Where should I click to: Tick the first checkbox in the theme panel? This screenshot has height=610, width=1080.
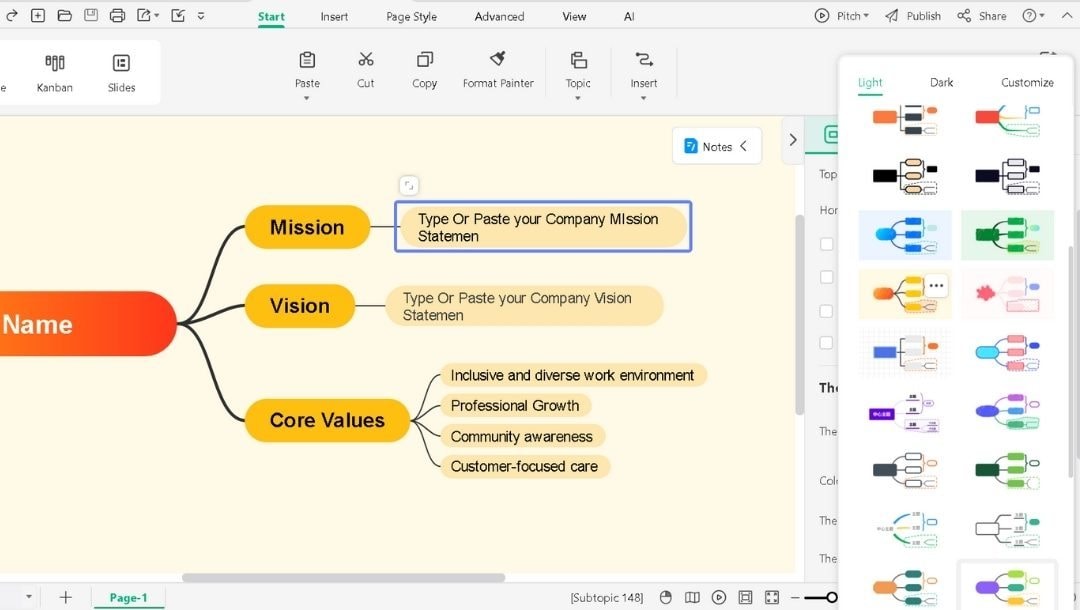[827, 244]
